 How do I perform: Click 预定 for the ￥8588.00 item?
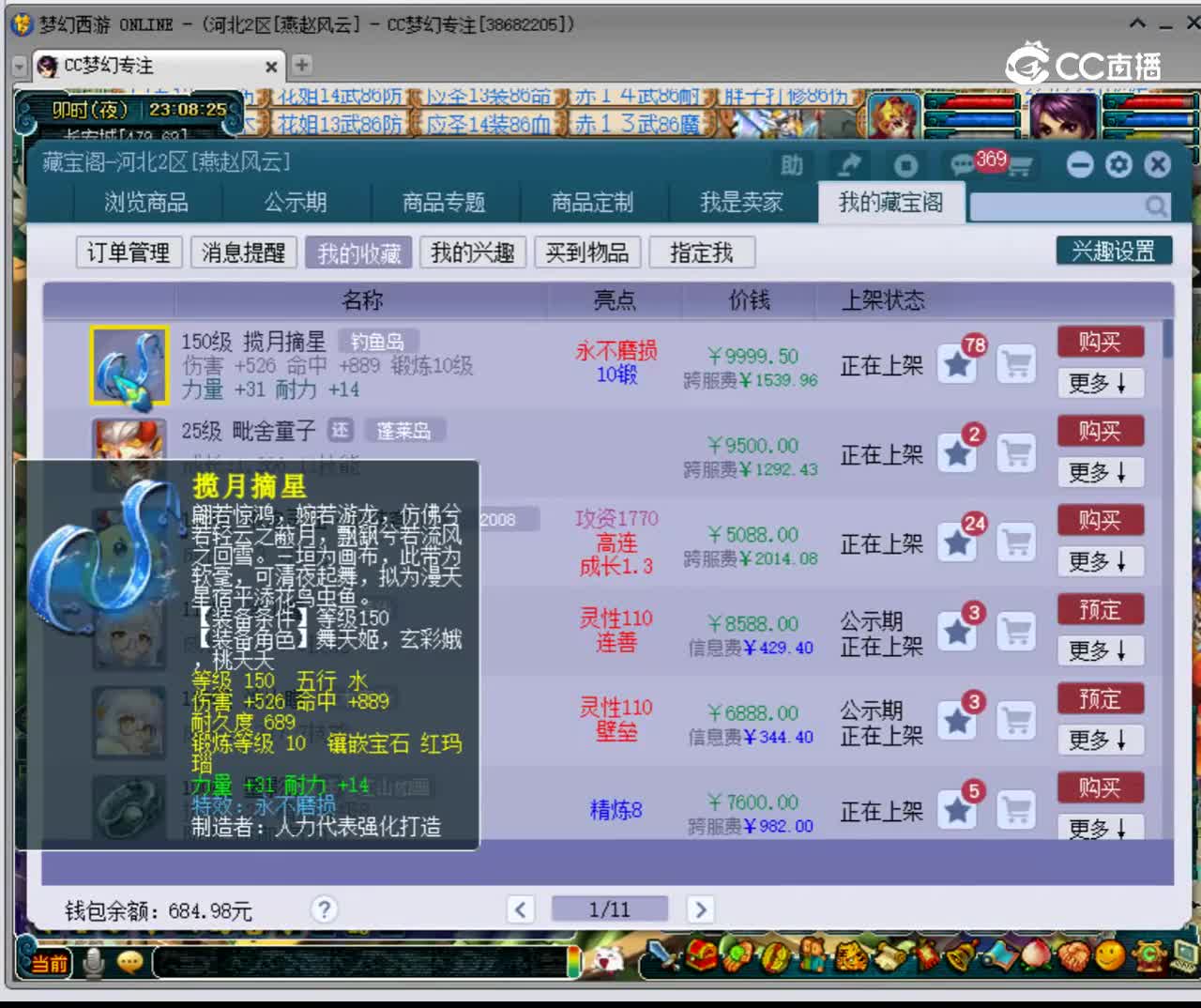coord(1101,609)
